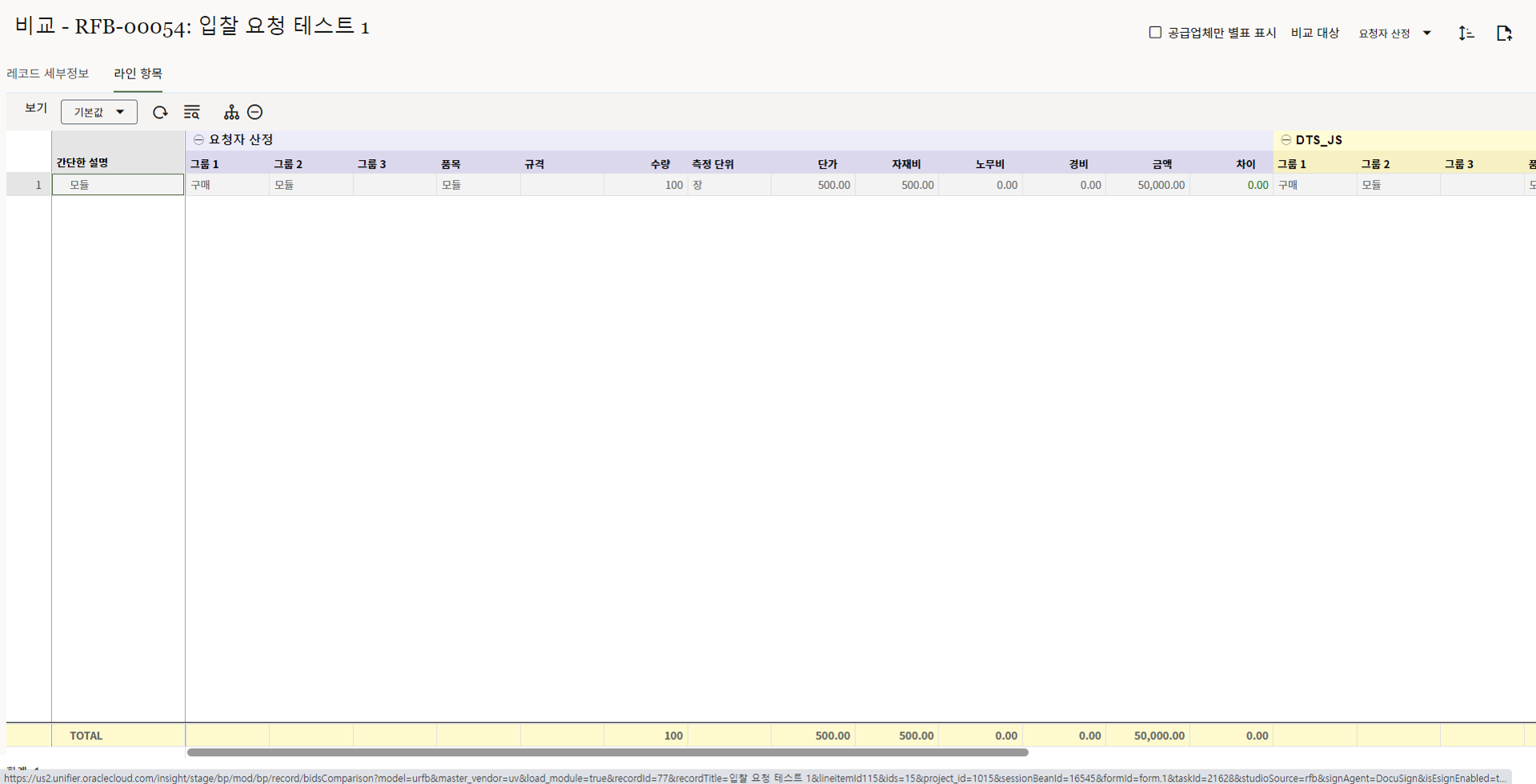Open the find-in-list search icon
1536x784 pixels.
tap(192, 112)
